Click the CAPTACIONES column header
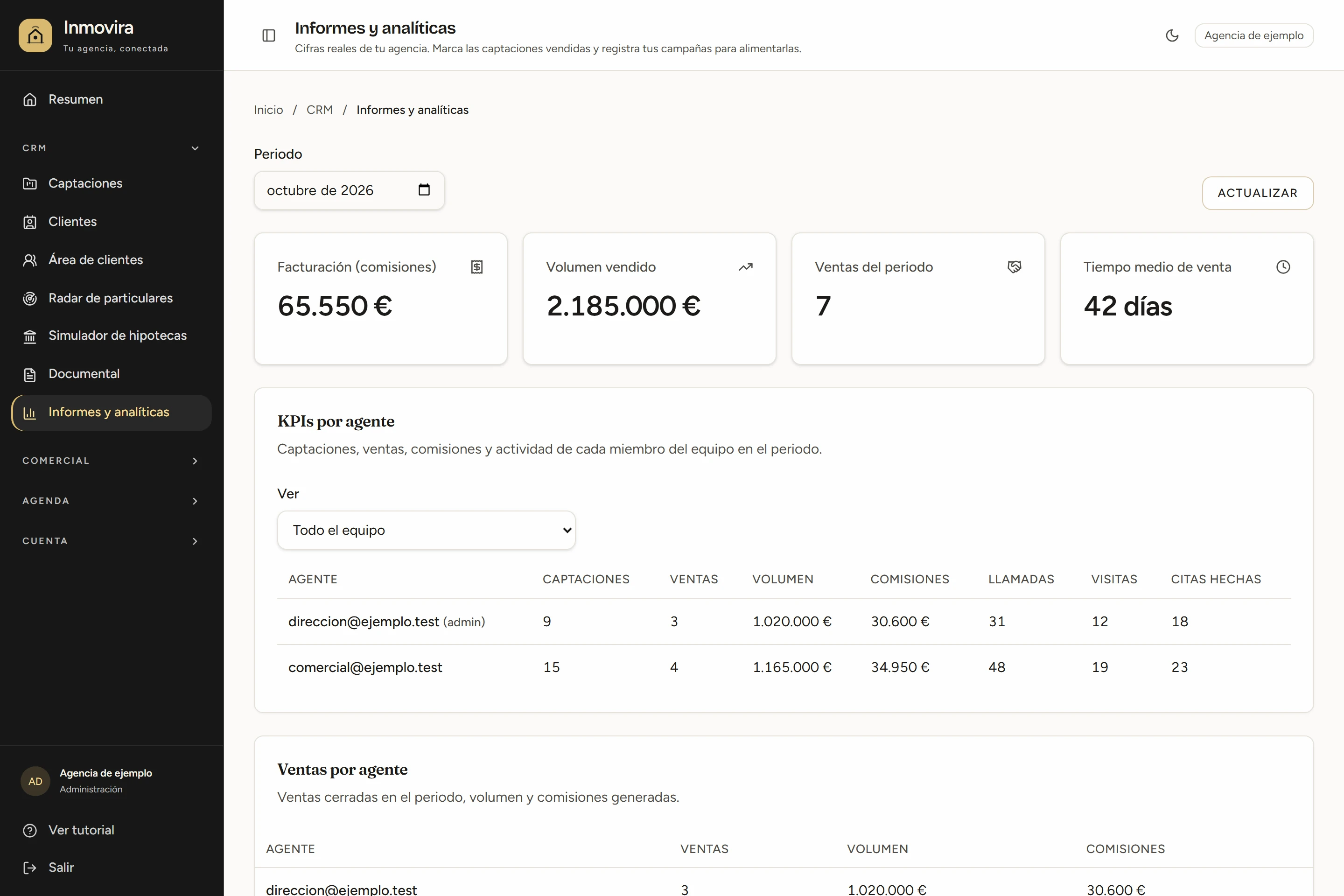Viewport: 1344px width, 896px height. [586, 580]
